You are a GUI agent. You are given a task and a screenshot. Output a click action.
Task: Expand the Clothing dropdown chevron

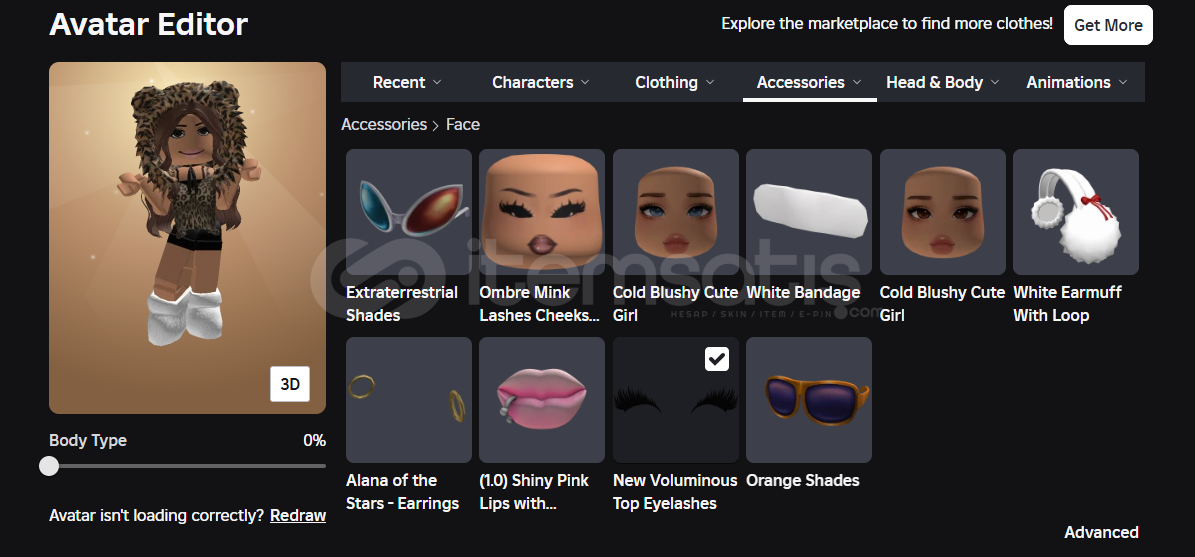(710, 82)
